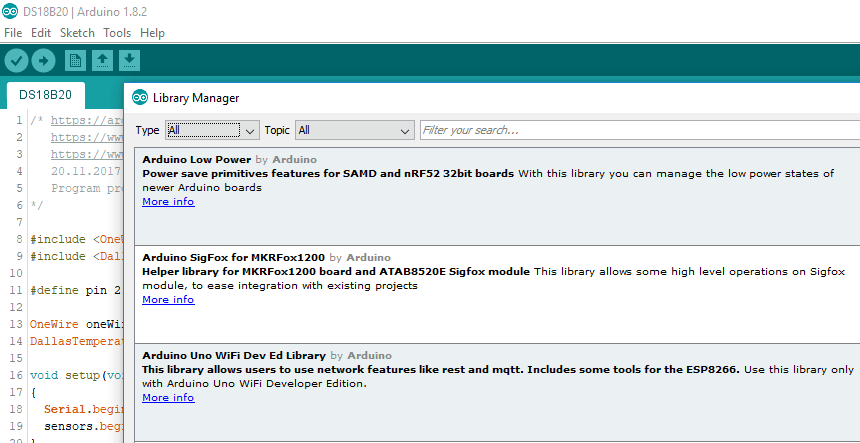Open More info for Uno WiFi Dev Ed
The width and height of the screenshot is (860, 443).
[x=168, y=397]
